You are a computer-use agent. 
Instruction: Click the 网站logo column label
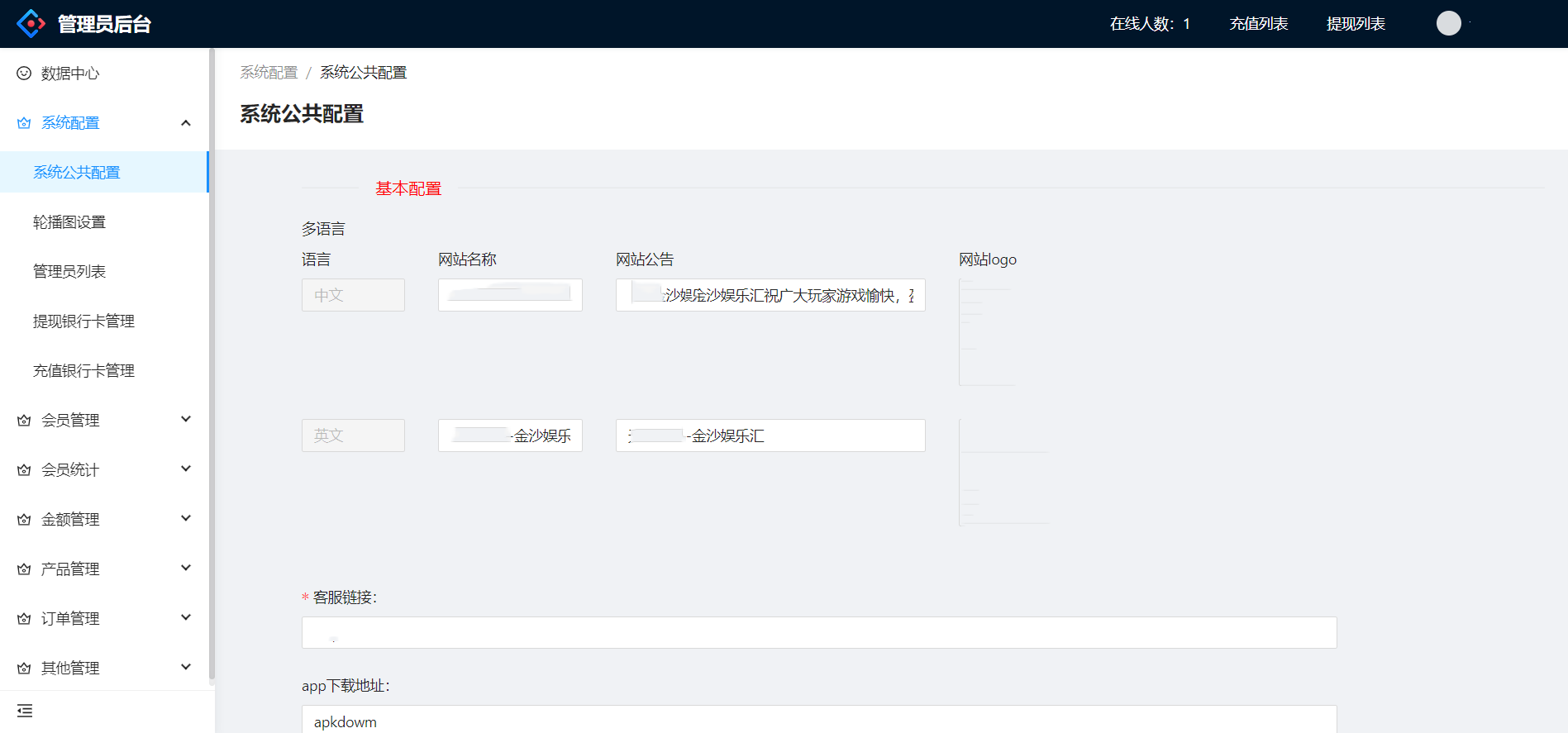point(988,259)
